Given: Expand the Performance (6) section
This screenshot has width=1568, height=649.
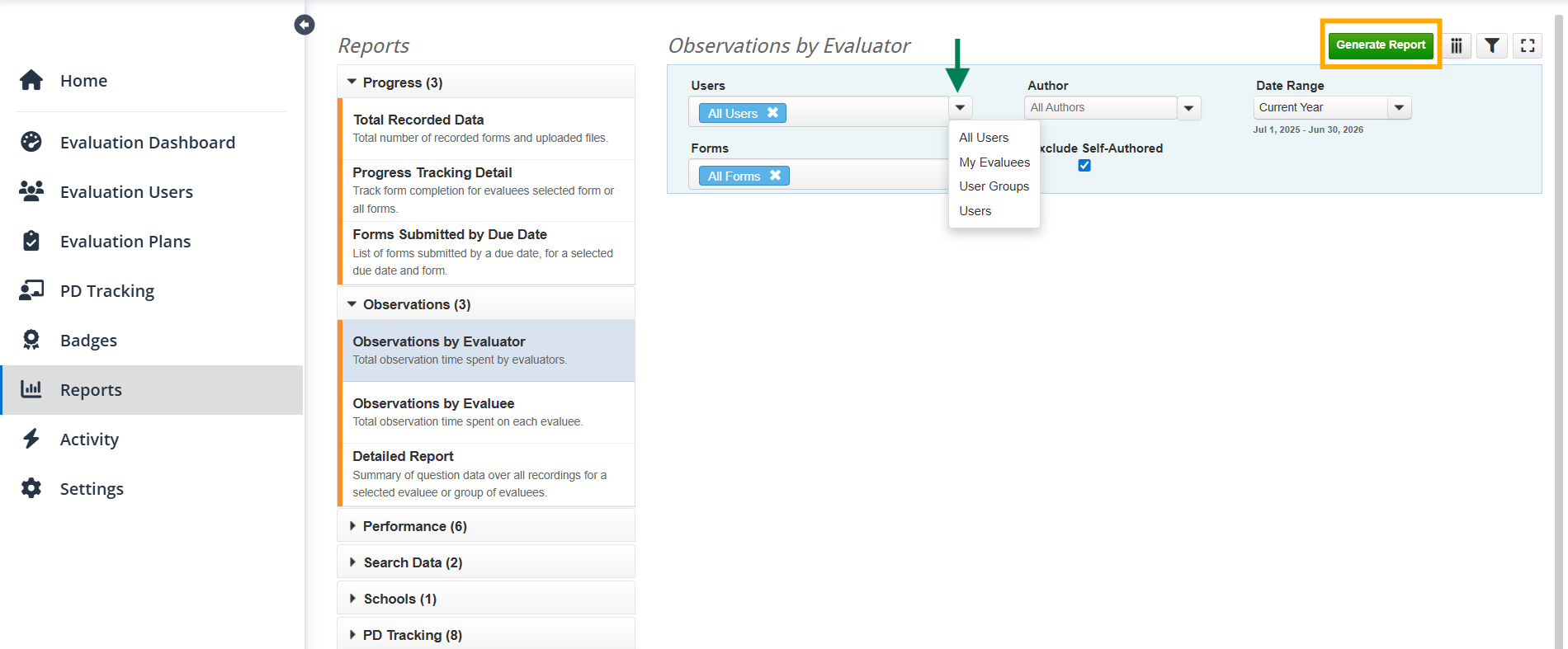Looking at the screenshot, I should [x=486, y=526].
